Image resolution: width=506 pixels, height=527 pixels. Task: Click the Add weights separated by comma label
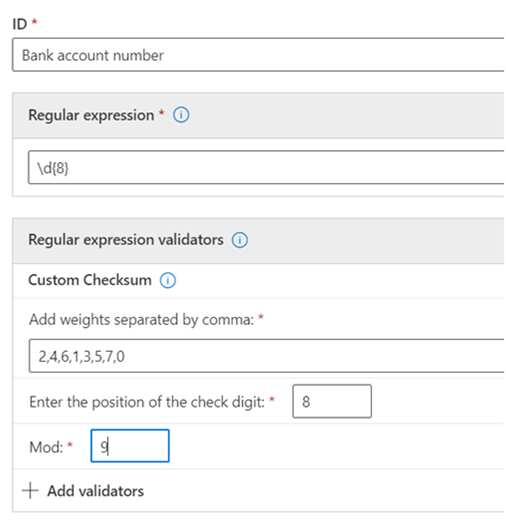pos(141,319)
